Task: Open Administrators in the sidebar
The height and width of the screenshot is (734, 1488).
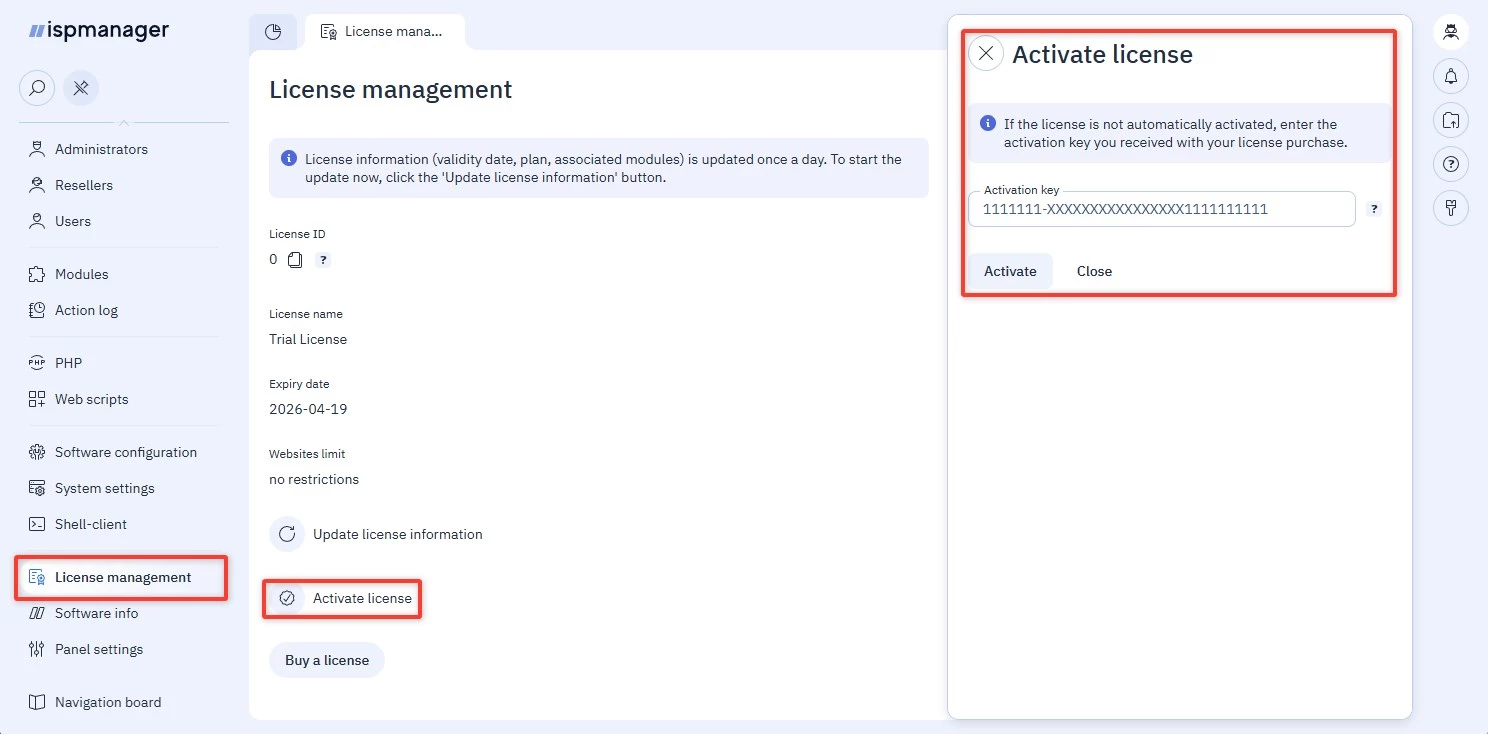Action: 101,149
